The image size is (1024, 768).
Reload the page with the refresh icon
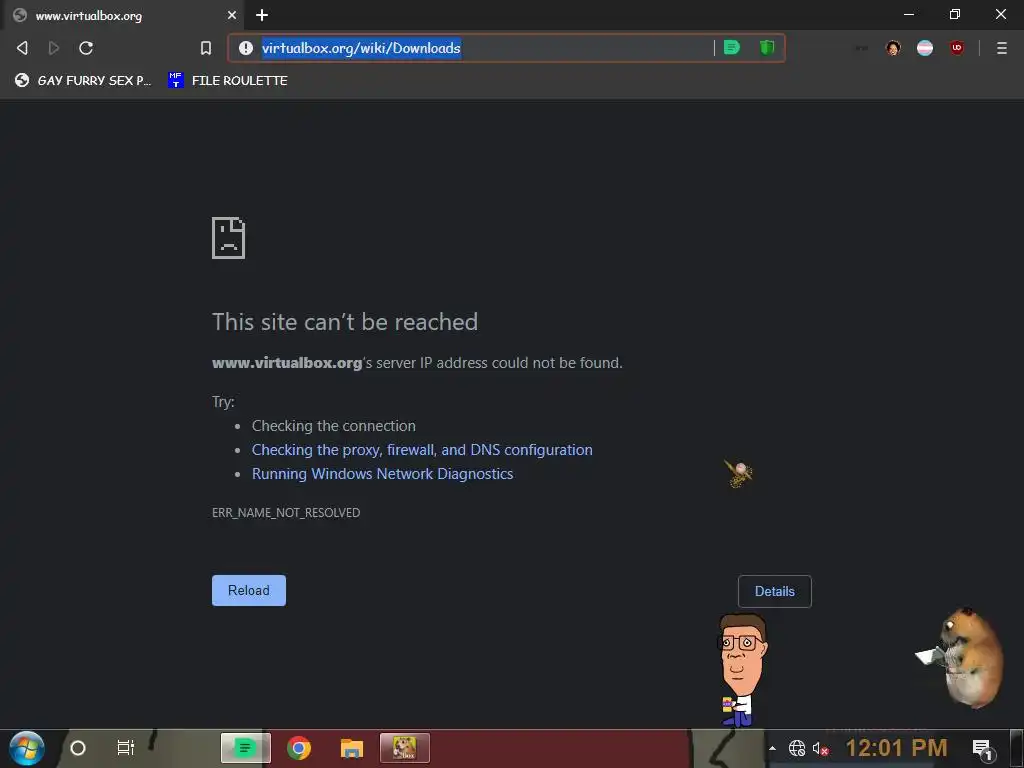[x=86, y=48]
